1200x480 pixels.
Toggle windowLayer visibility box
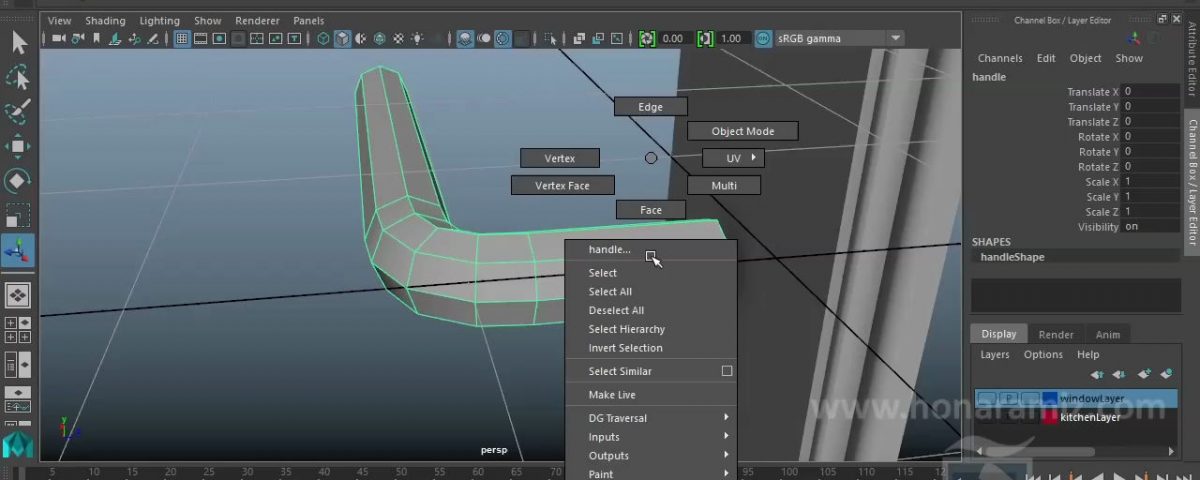pos(986,398)
